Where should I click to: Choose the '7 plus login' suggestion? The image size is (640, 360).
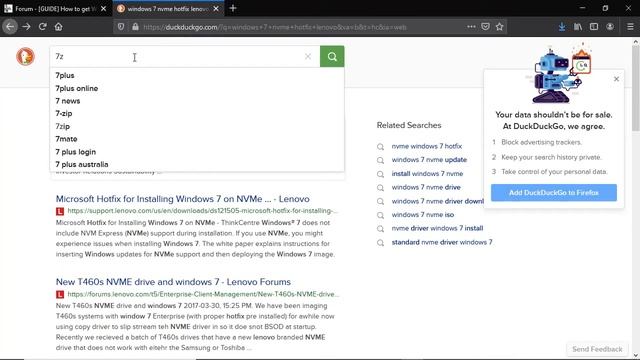tap(76, 152)
